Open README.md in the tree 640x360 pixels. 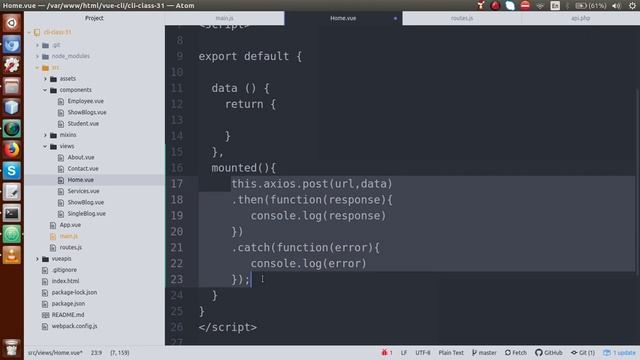pos(68,315)
